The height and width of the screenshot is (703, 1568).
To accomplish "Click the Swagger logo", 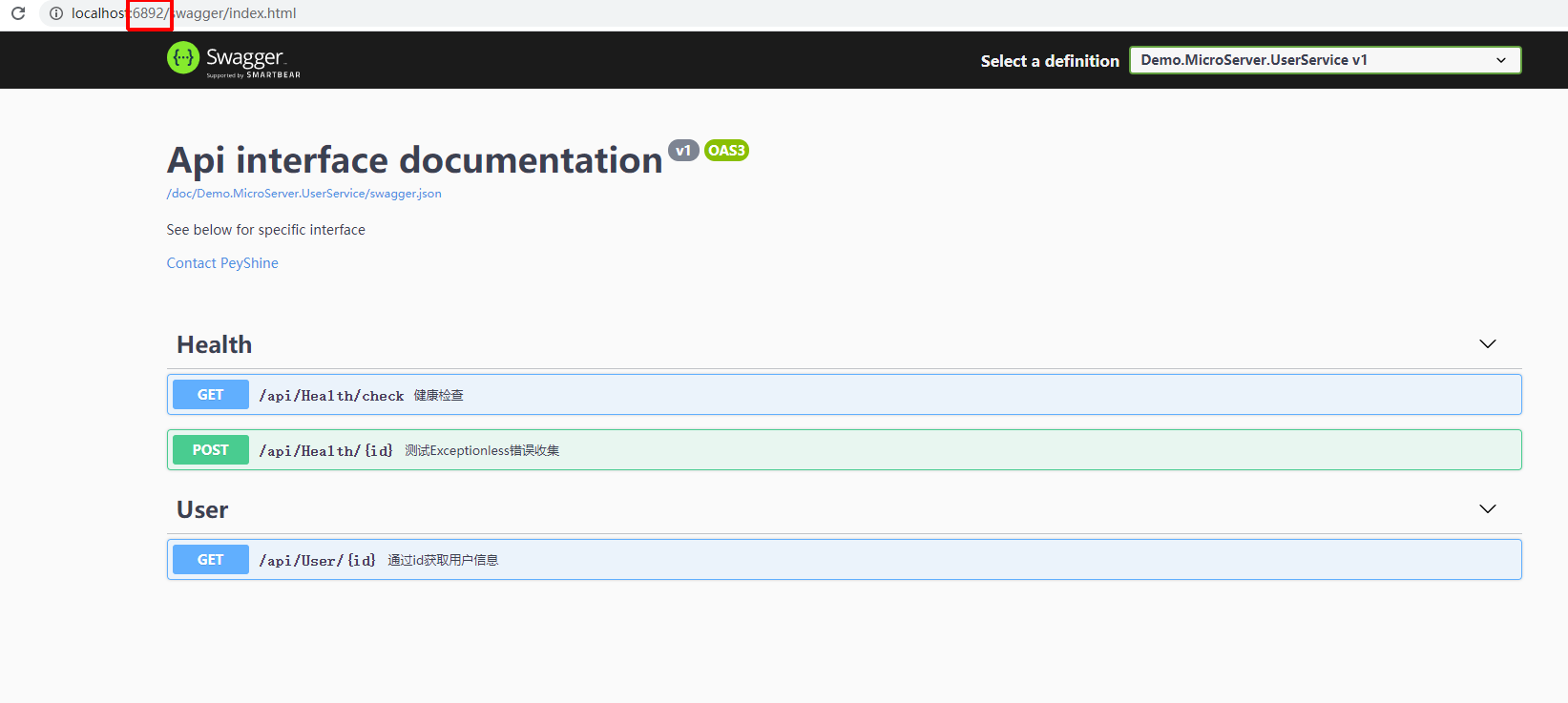I will (x=234, y=60).
